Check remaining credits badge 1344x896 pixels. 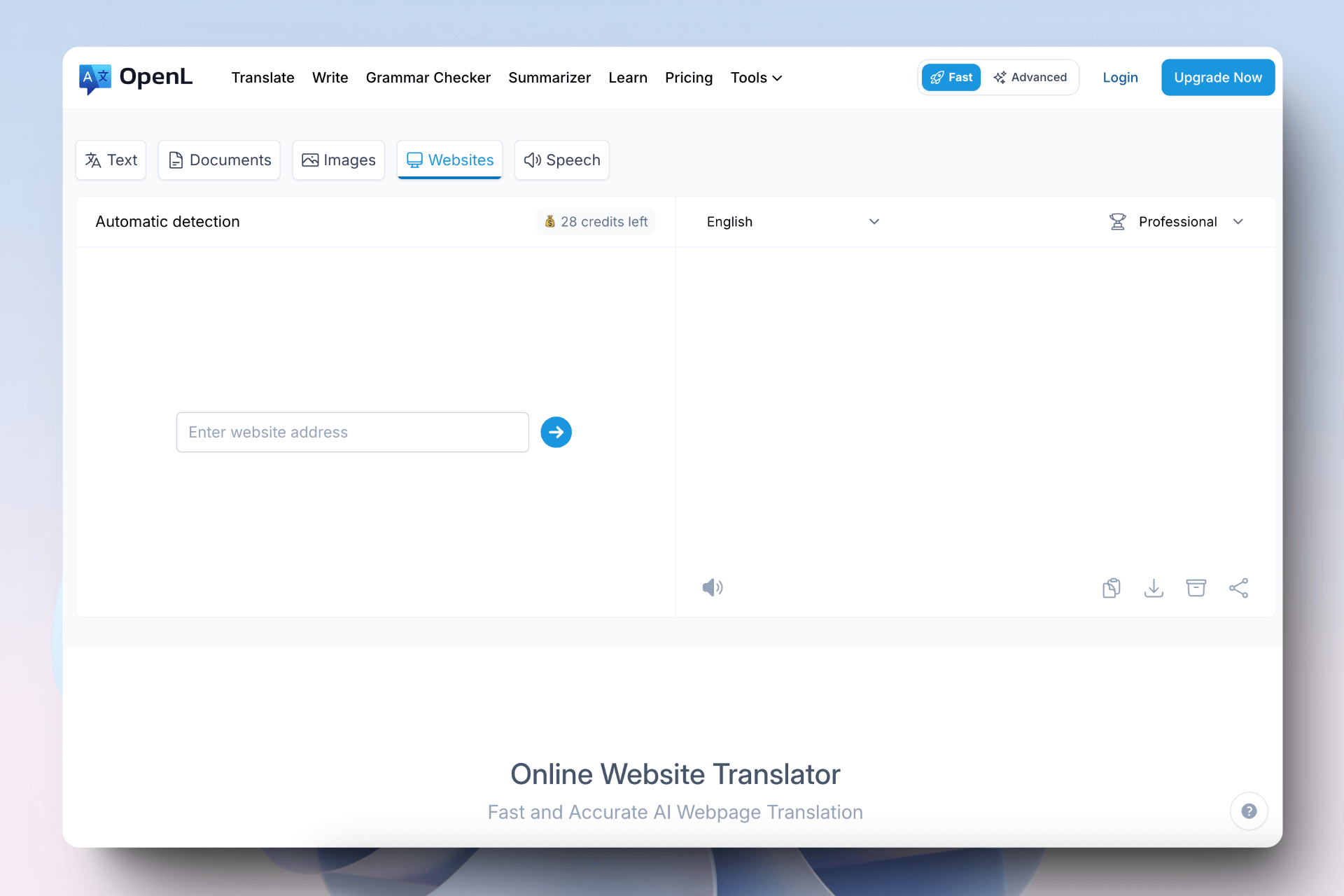pos(596,221)
